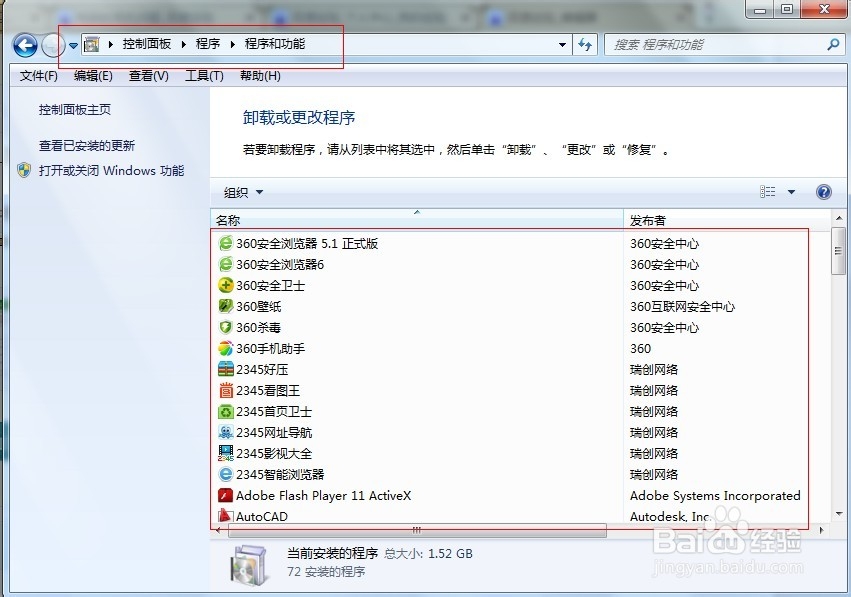Select 程序和功能 breadcrumb in address bar
Viewport: 851px width, 597px height.
point(275,44)
